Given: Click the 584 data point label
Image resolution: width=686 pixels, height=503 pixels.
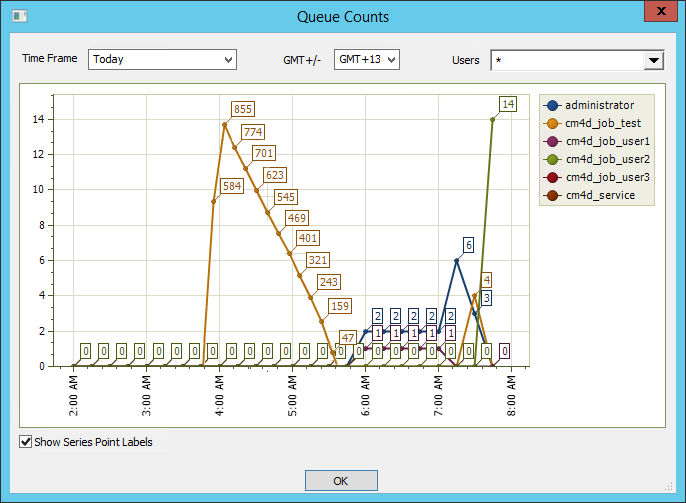Looking at the screenshot, I should [231, 186].
